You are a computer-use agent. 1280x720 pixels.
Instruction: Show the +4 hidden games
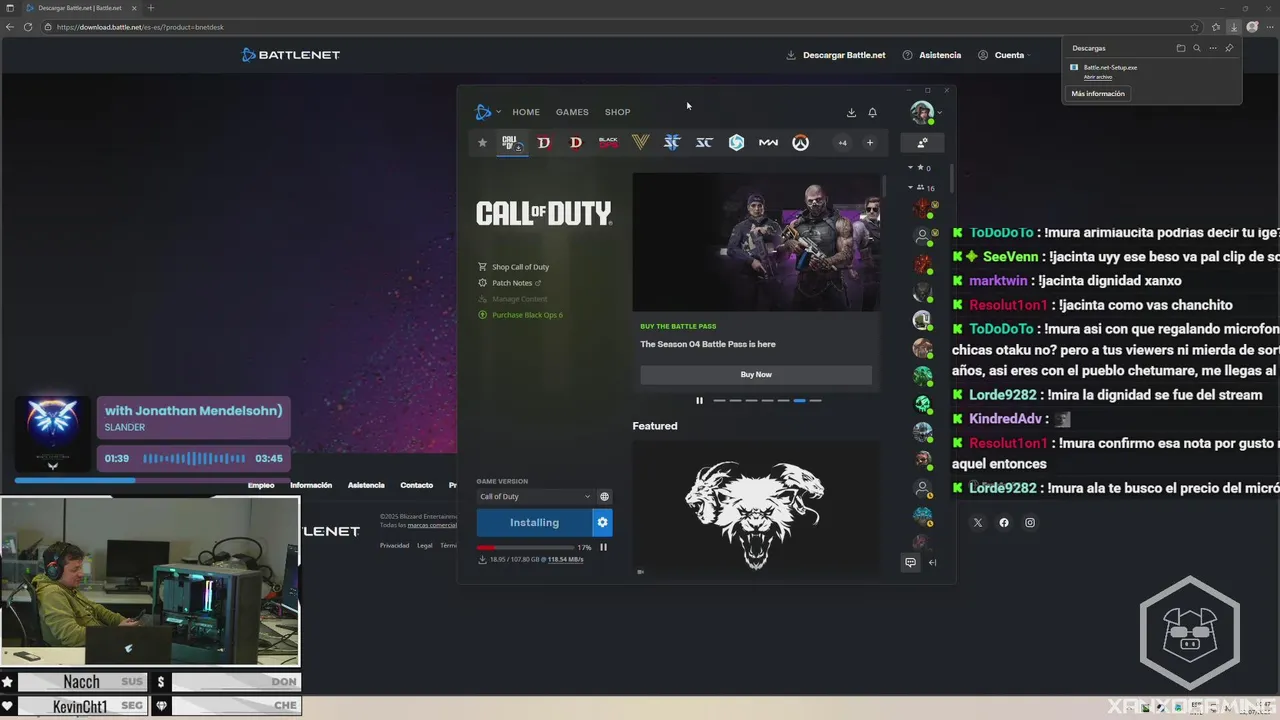842,143
